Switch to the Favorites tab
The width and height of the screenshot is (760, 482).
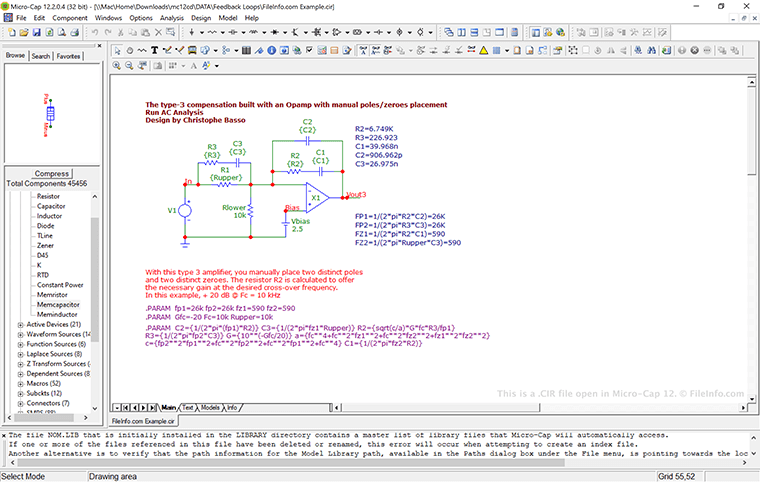(x=68, y=56)
